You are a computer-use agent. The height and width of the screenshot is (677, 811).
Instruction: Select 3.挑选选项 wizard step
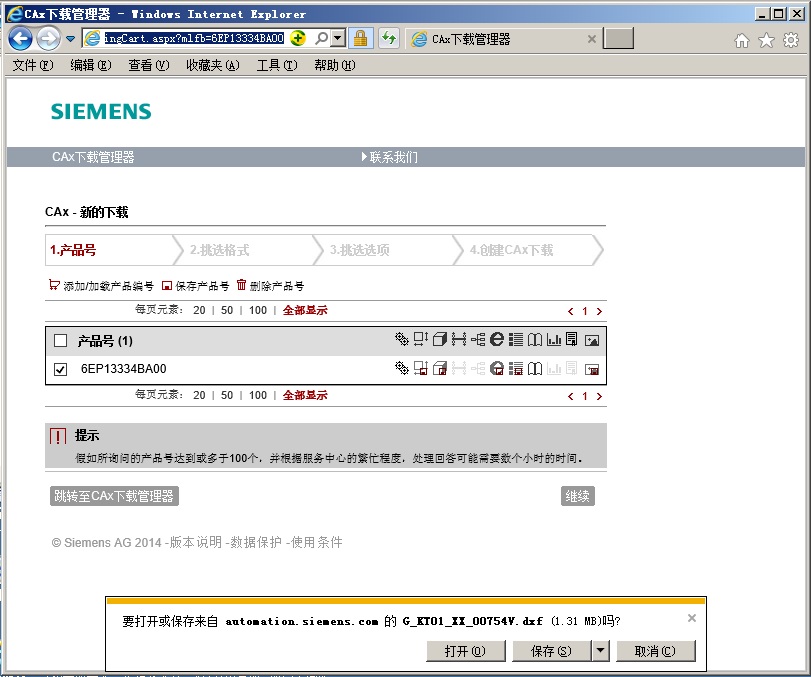pos(388,250)
